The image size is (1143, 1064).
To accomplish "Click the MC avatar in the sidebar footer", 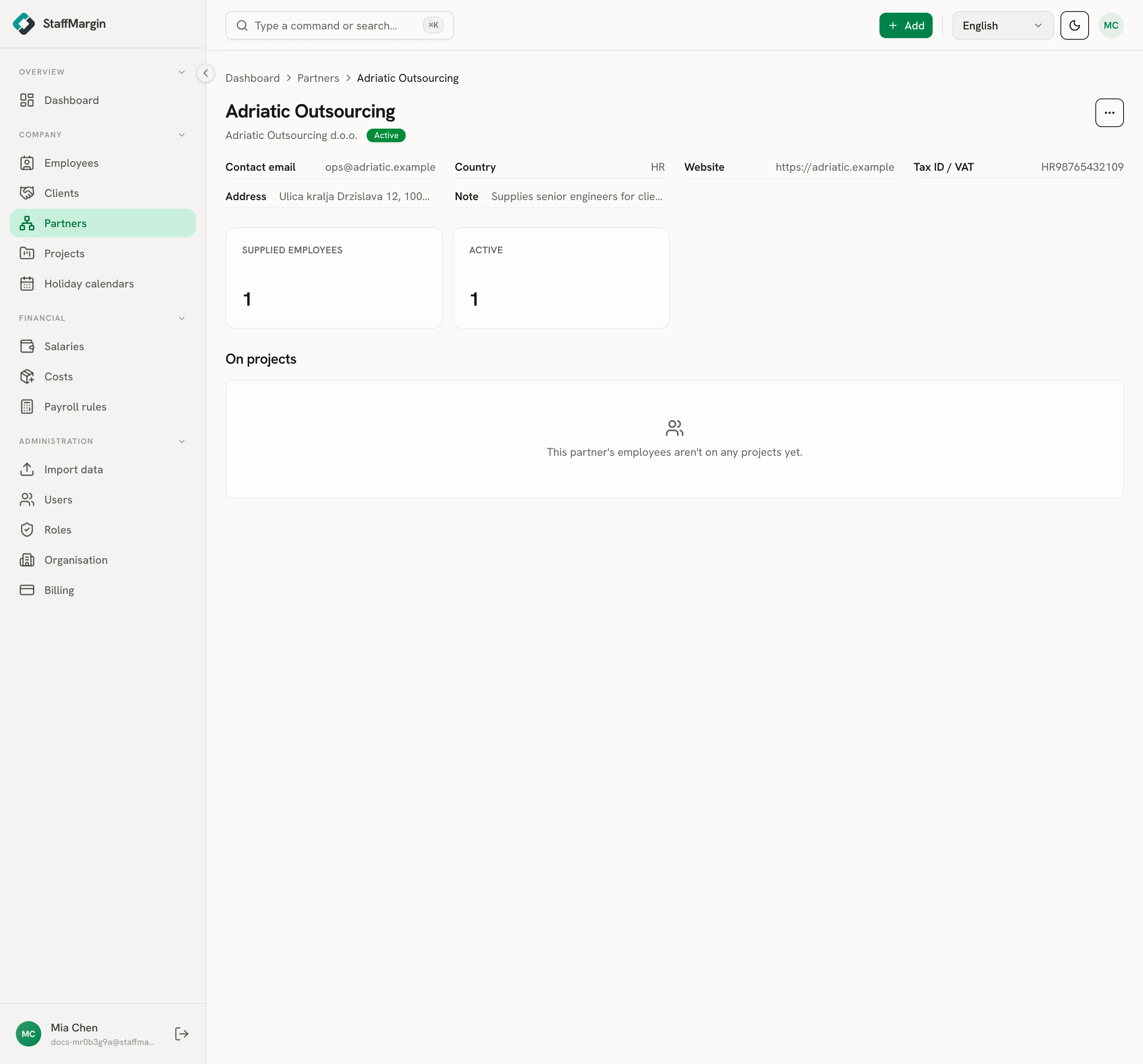I will click(29, 1034).
